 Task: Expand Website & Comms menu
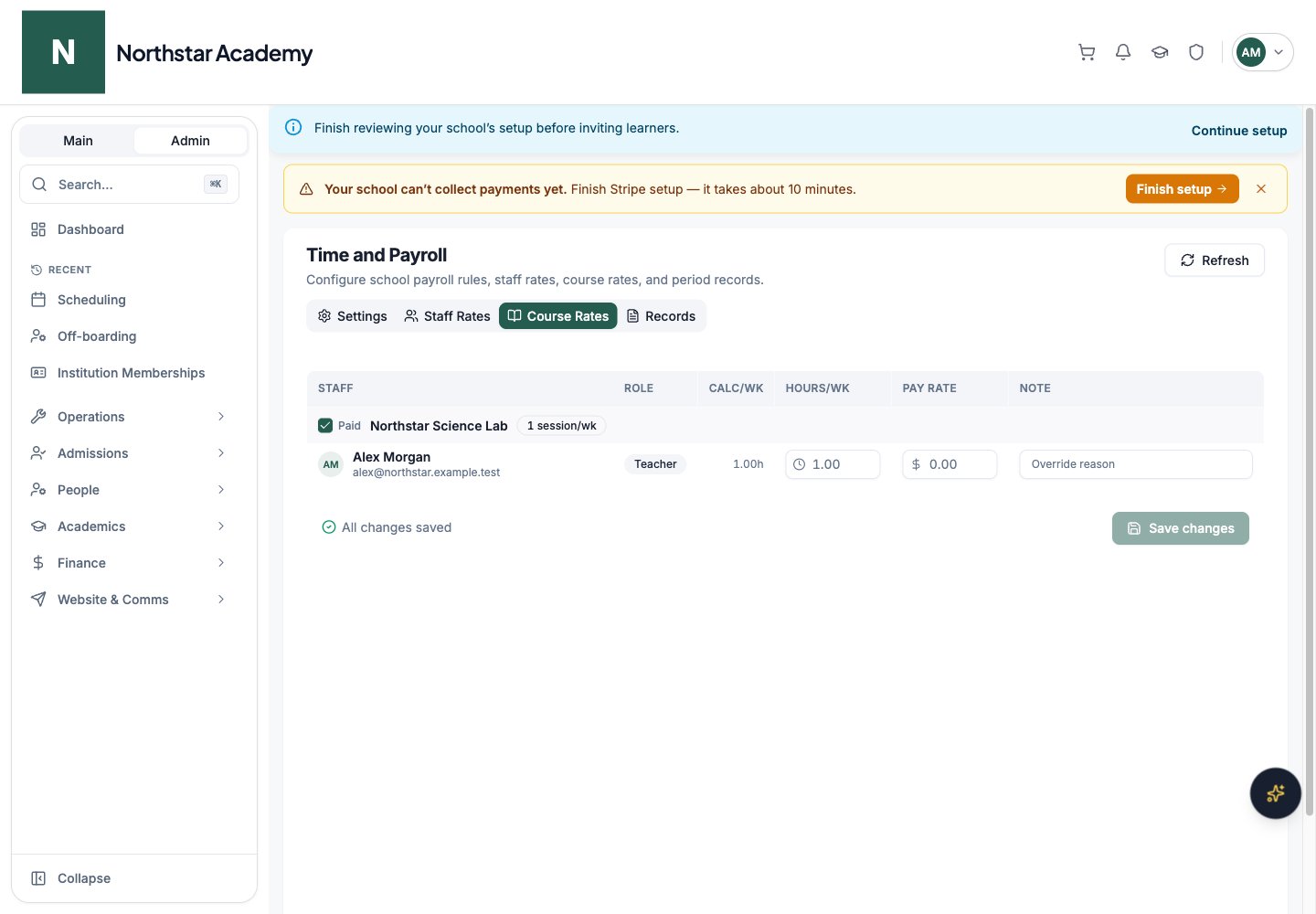(129, 600)
